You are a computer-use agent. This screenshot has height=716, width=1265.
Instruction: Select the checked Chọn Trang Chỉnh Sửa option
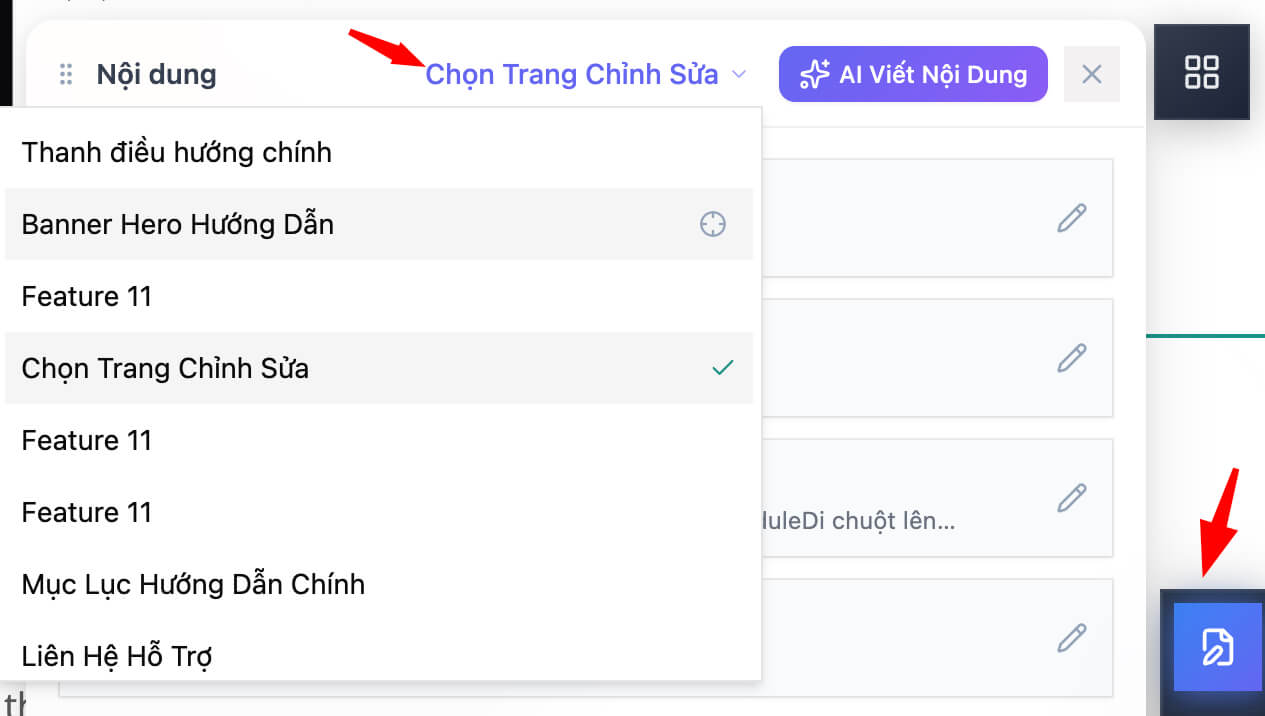(379, 368)
